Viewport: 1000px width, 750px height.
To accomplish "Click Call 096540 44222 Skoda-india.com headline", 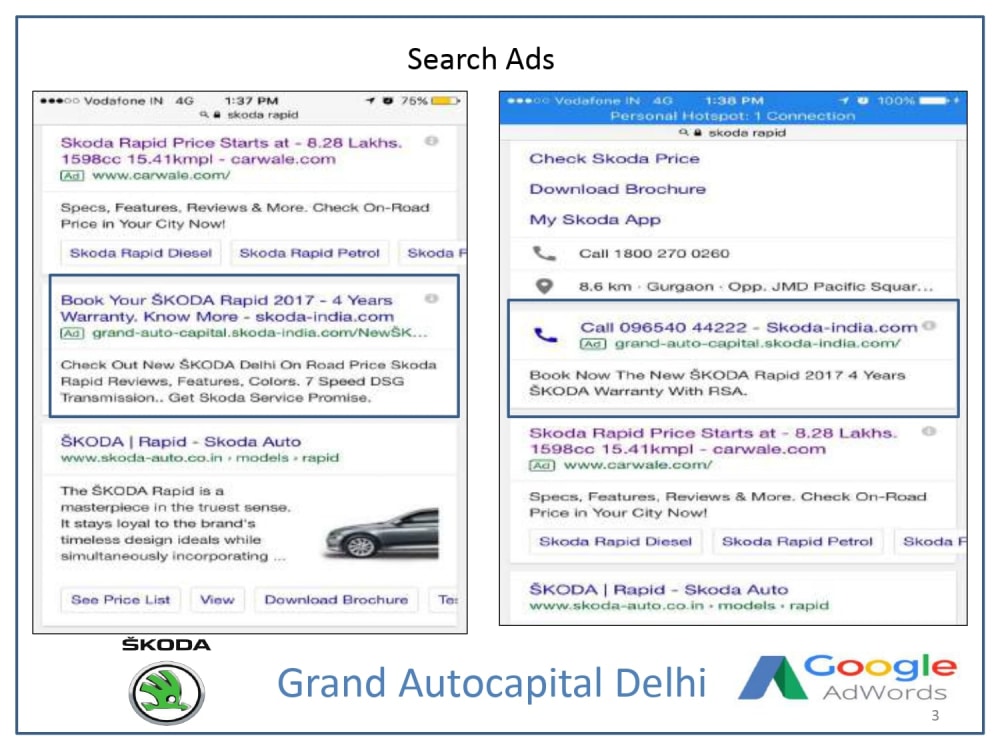I will coord(748,328).
